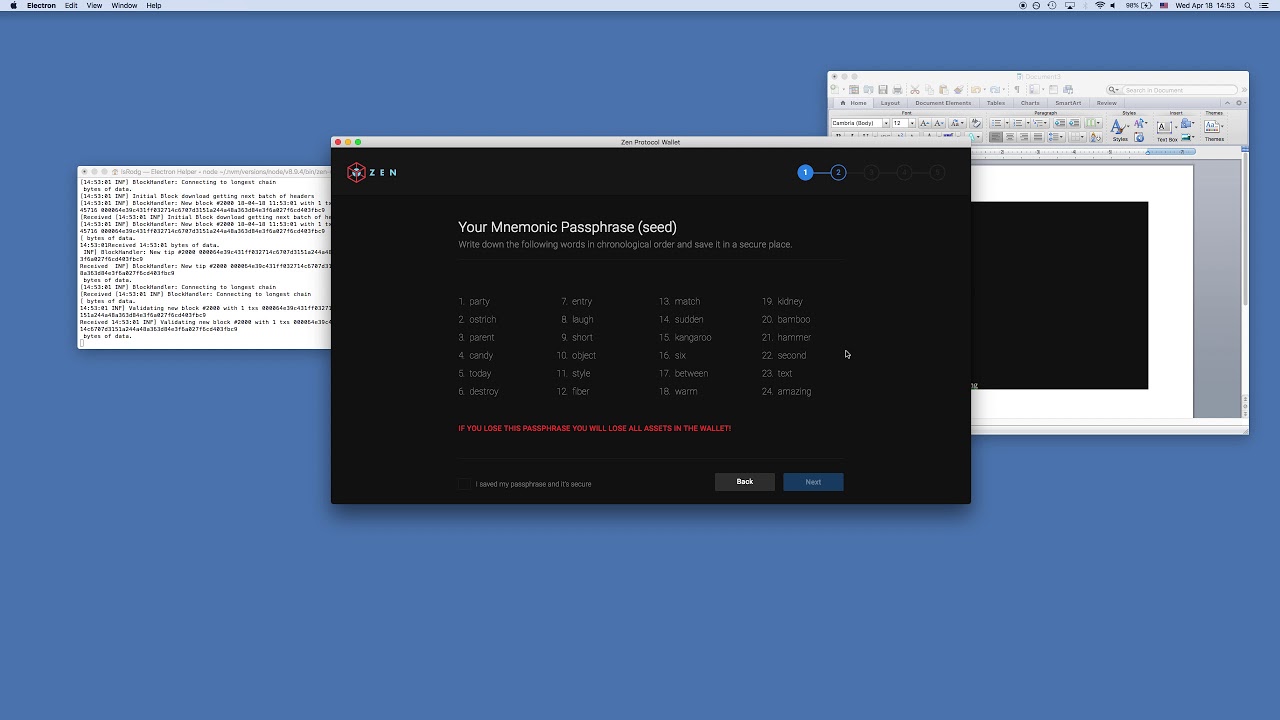Image resolution: width=1280 pixels, height=720 pixels.
Task: Click the Styles button in Word ribbon
Action: click(x=1121, y=130)
